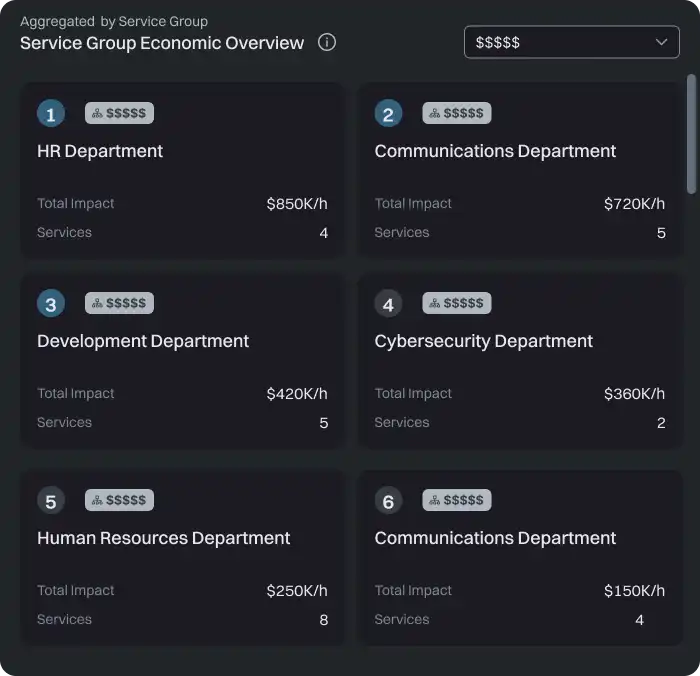Click the $$$$$ tag on Development Department card

pyautogui.click(x=119, y=303)
